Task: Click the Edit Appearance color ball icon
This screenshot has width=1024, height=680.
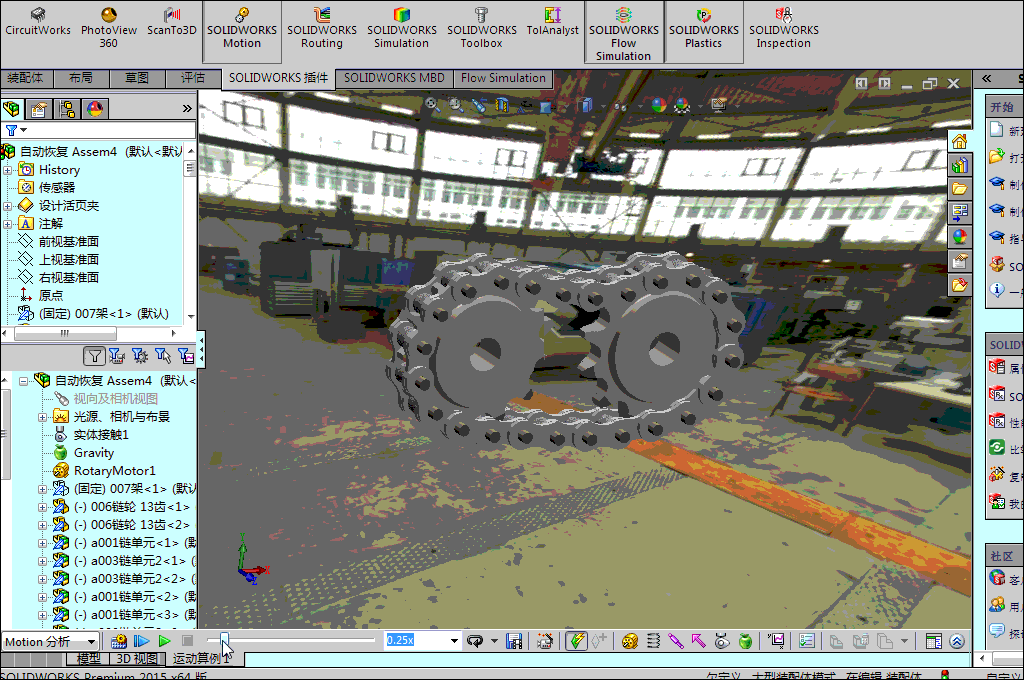Action: 658,105
